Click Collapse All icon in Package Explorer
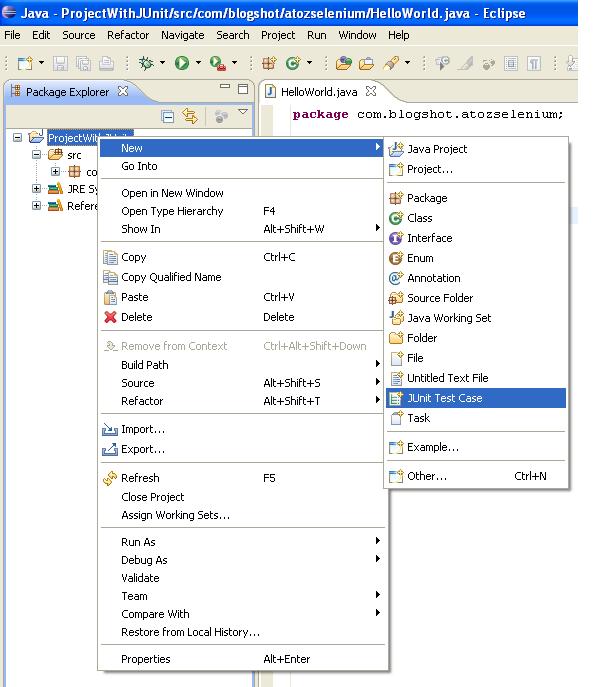Viewport: 600px width, 687px height. coord(167,116)
